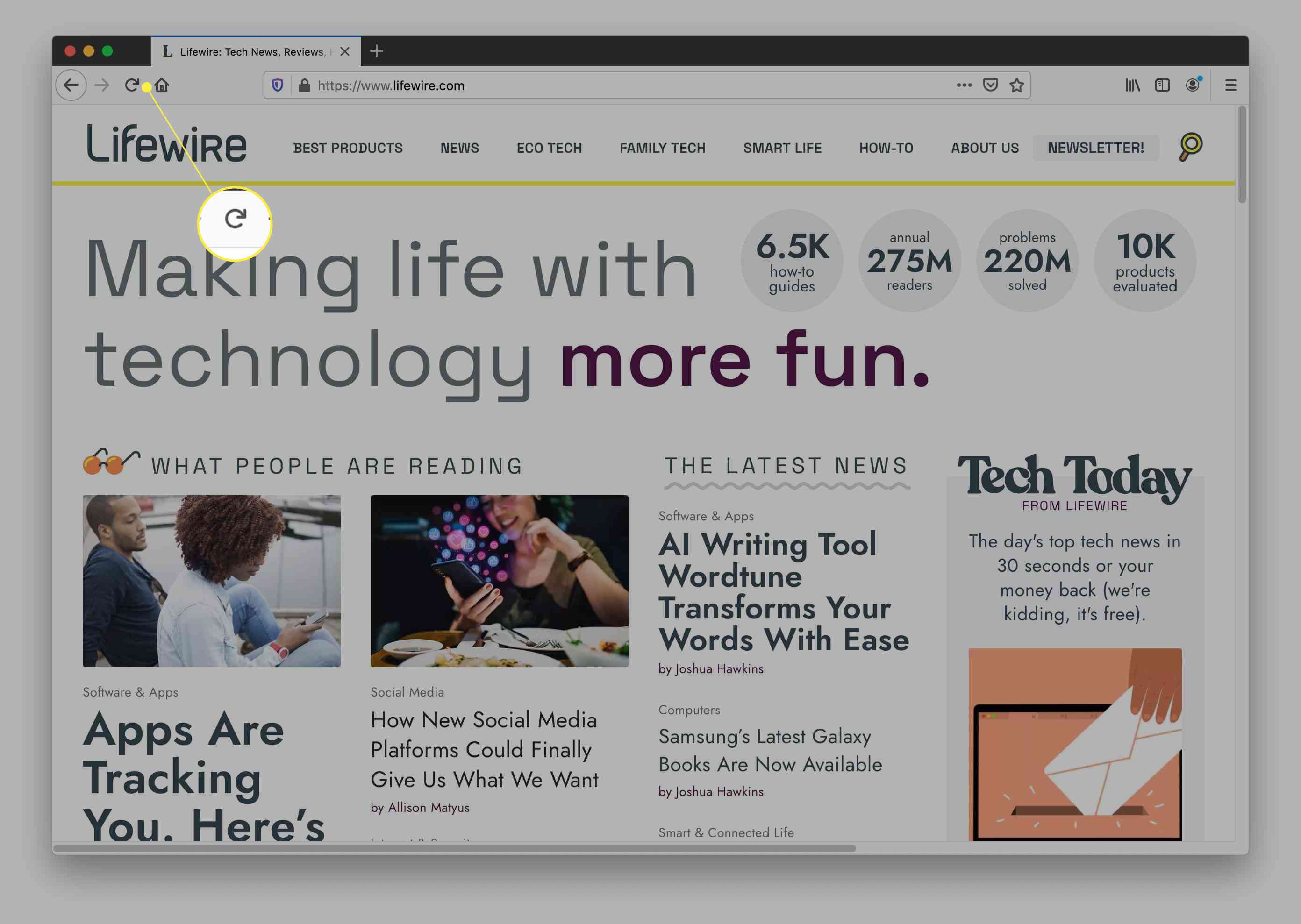Screen dimensions: 1301x924
Task: Click the NEWS navigation tab
Action: point(459,147)
